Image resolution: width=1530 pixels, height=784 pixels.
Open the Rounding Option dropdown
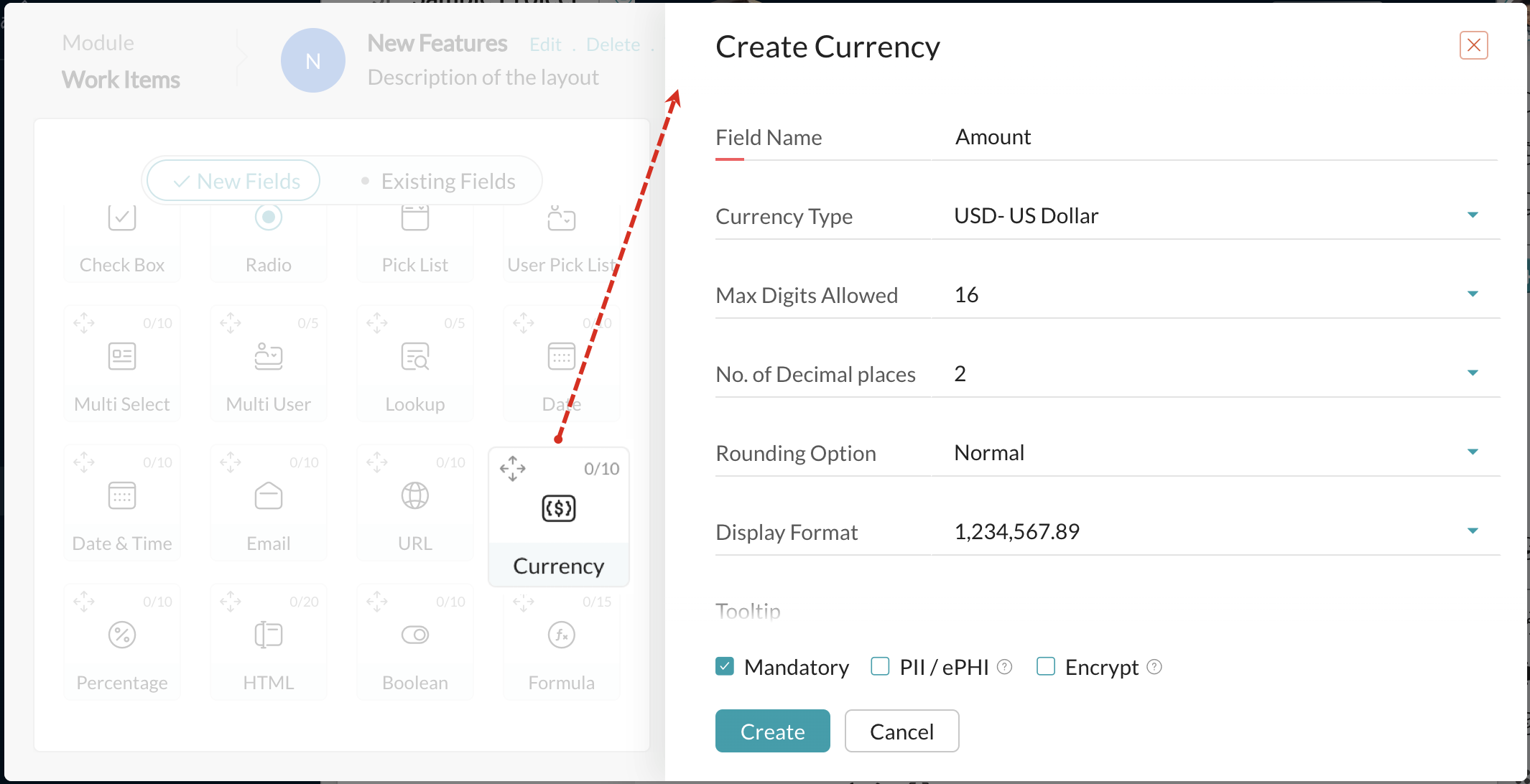1215,452
